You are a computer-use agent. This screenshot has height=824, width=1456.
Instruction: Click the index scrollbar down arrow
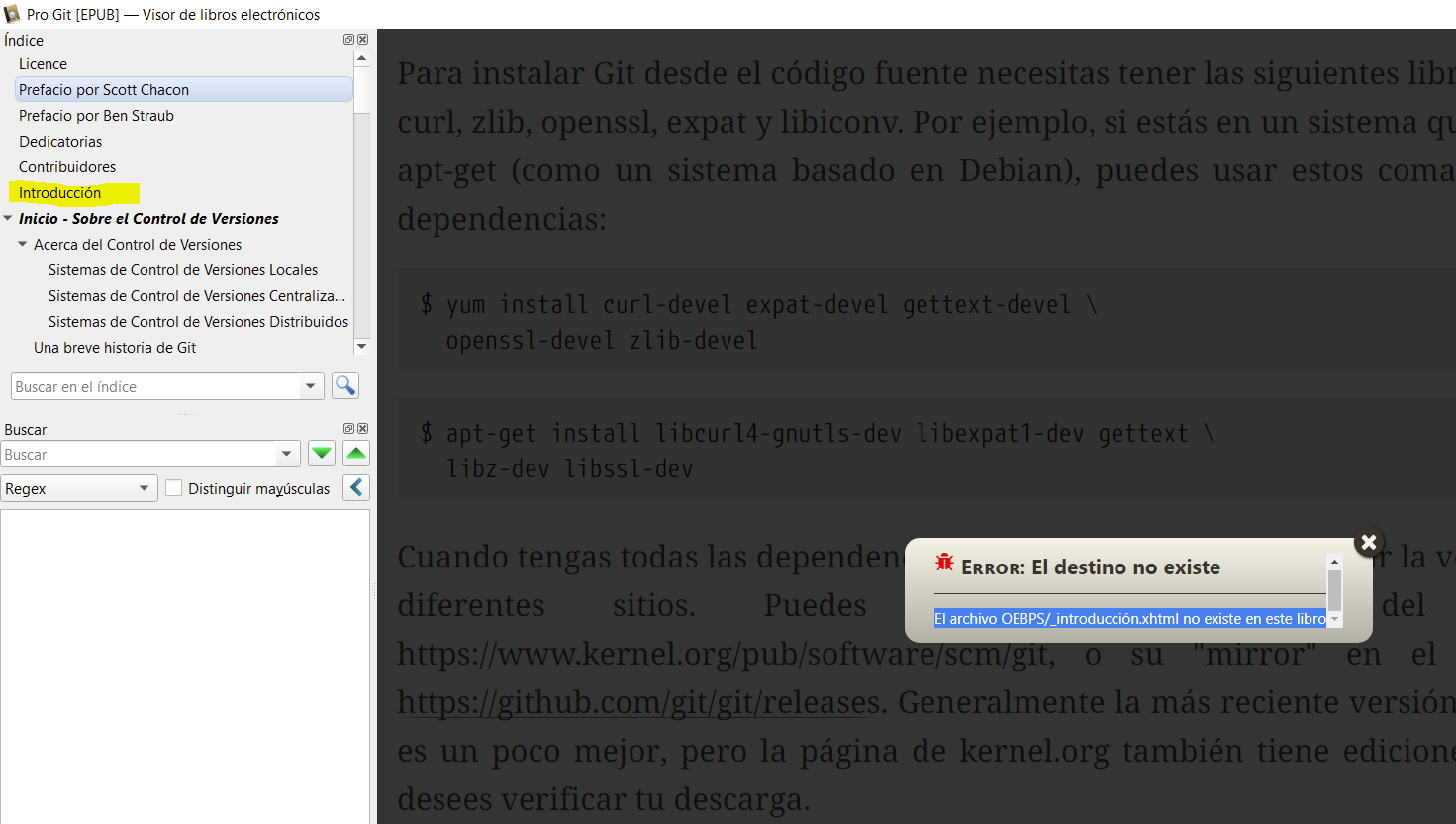(361, 346)
